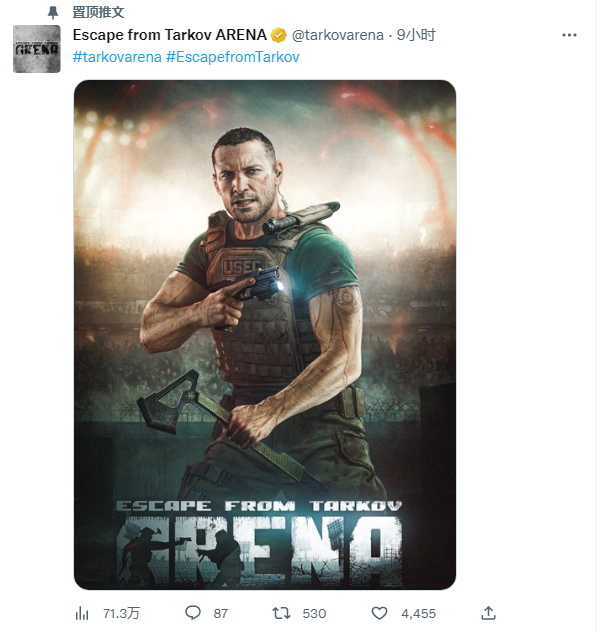Click the Escape from Tarkov ARENA profile avatar
Viewport: 598px width, 632px height.
37,49
